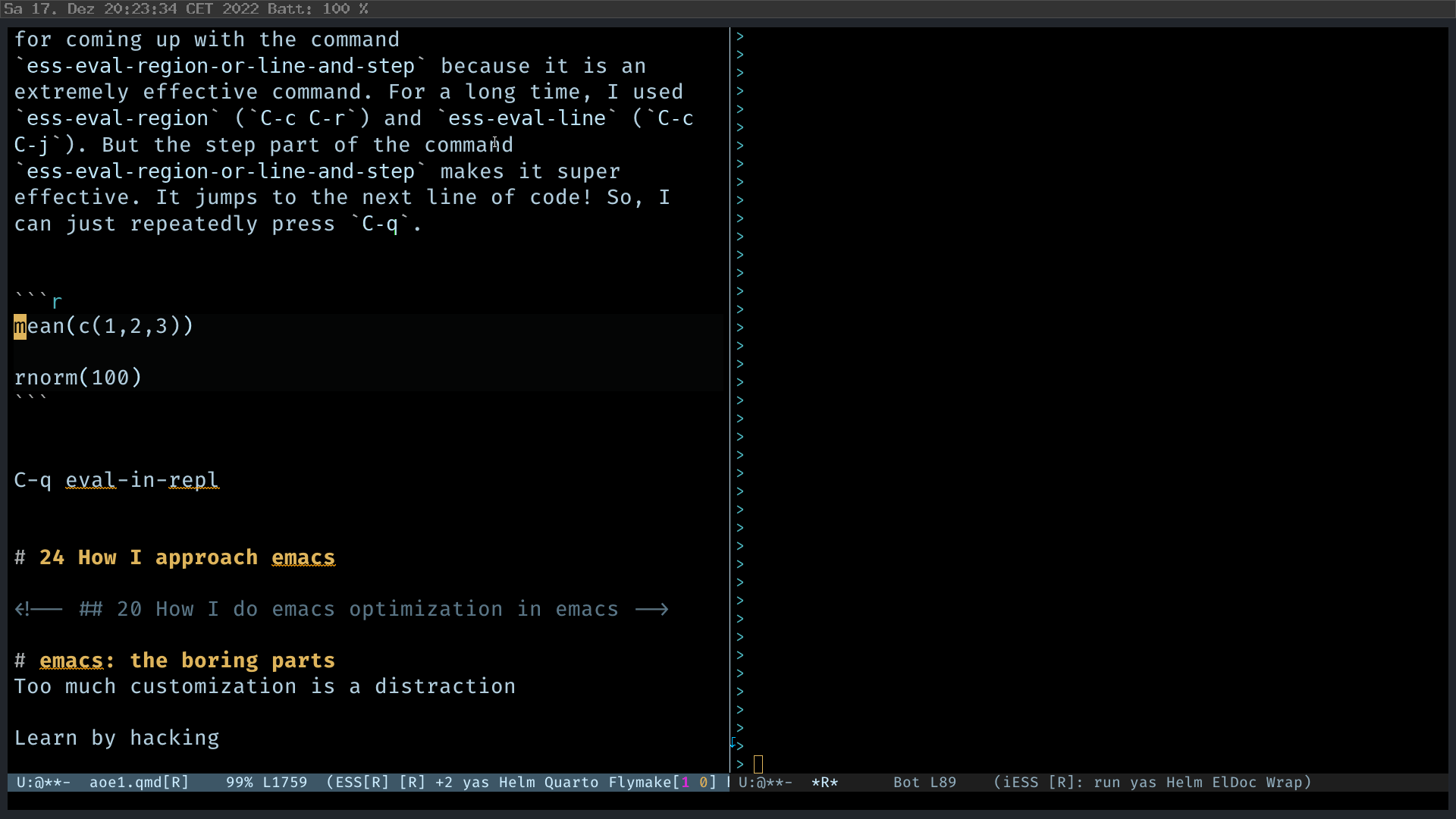Click the Wrap indicator in R mode line
The width and height of the screenshot is (1456, 819).
1288,782
